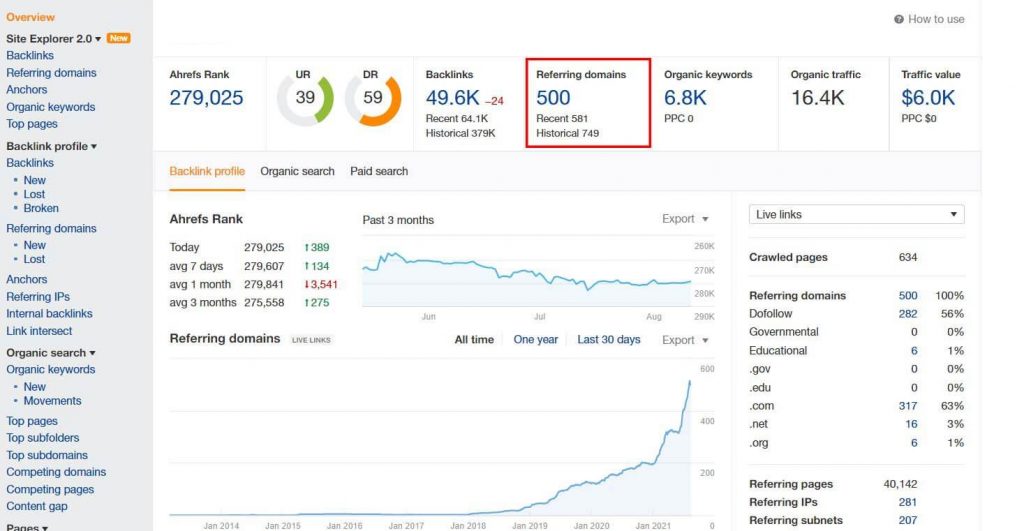Switch to the Organic search tab

[297, 171]
